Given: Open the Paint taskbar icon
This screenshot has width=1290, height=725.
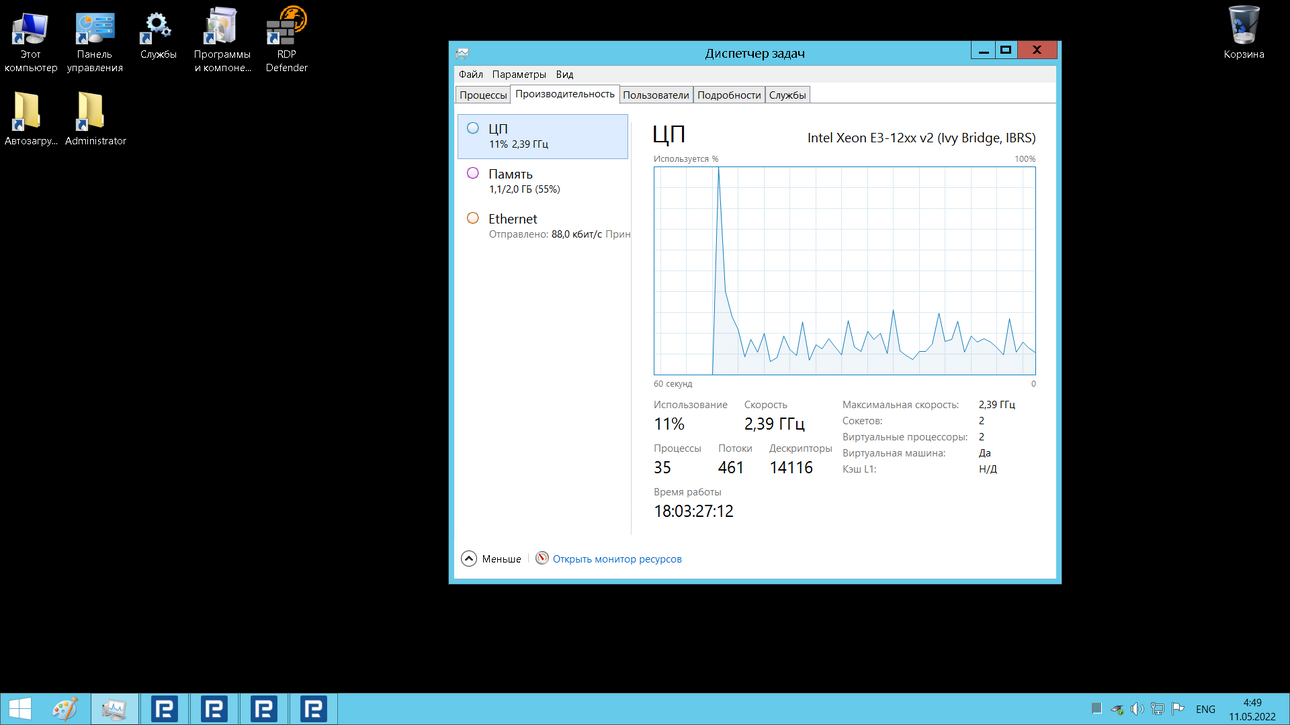Looking at the screenshot, I should click(64, 709).
